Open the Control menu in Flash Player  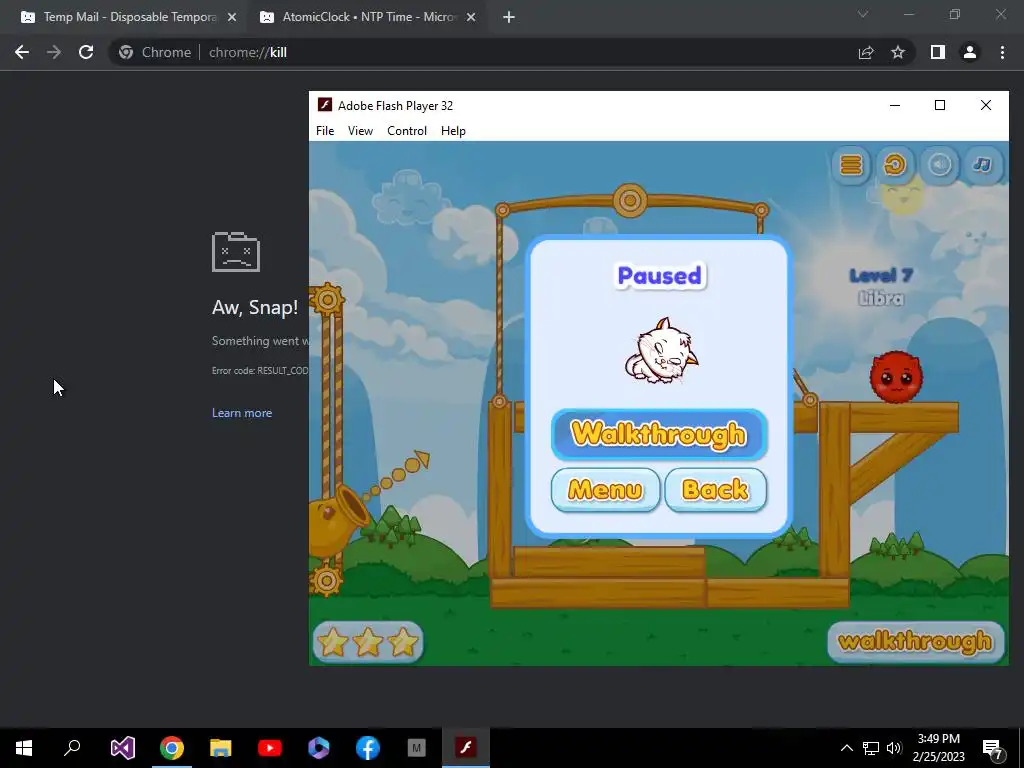tap(407, 131)
